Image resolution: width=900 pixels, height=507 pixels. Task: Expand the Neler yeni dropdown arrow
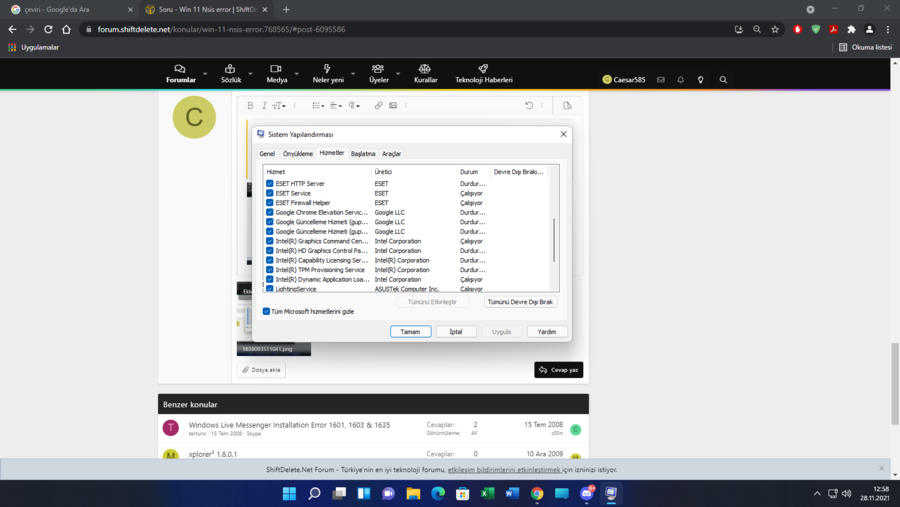tap(353, 73)
